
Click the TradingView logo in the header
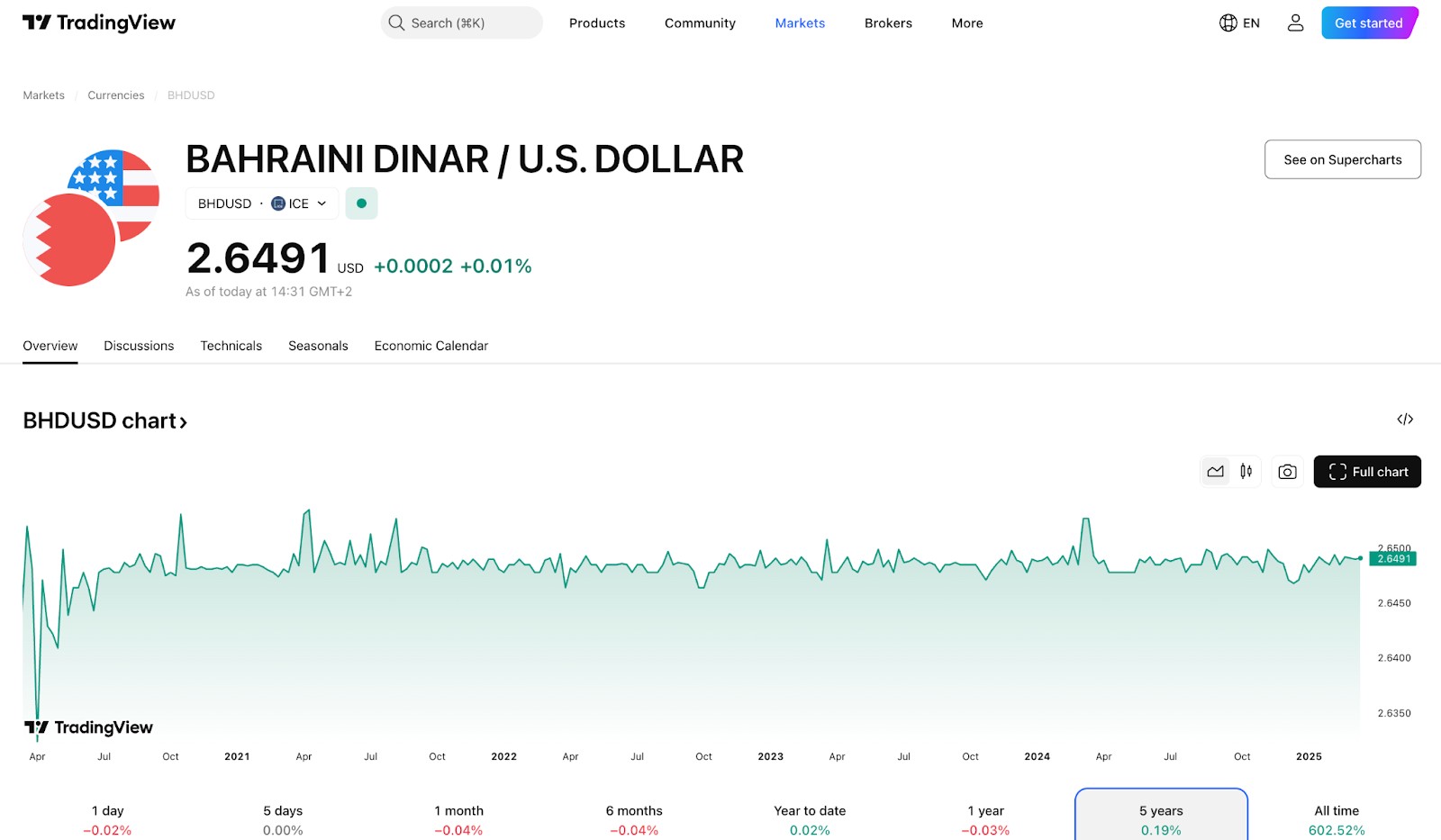click(x=99, y=23)
